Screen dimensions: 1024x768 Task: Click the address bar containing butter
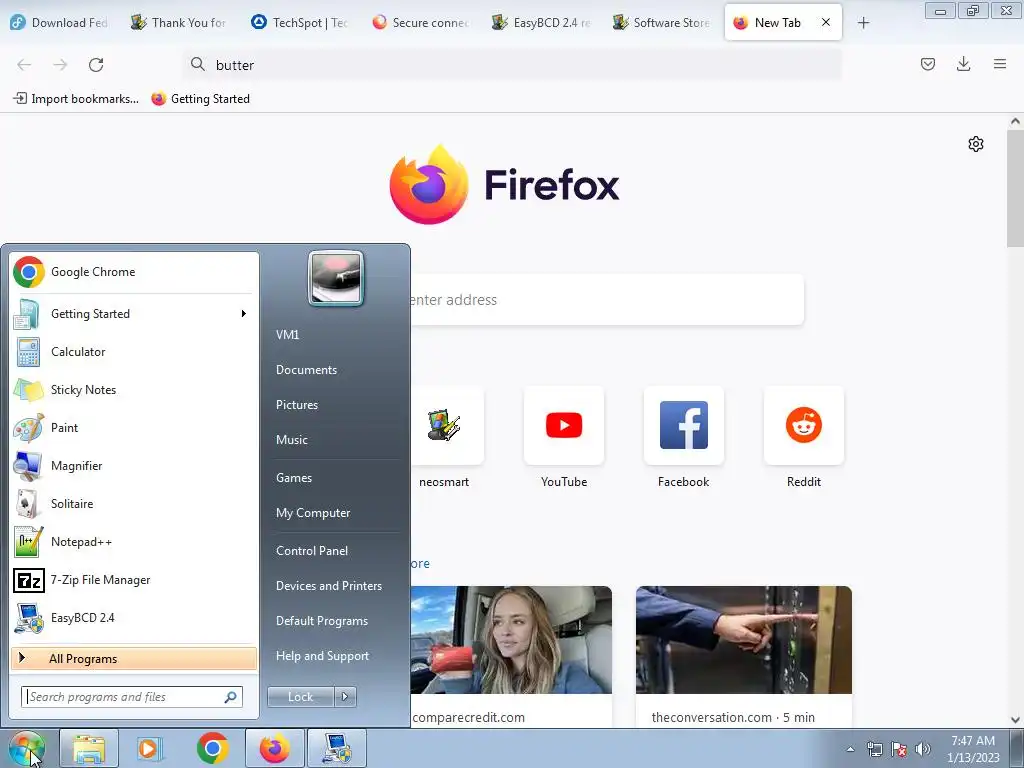(x=512, y=65)
